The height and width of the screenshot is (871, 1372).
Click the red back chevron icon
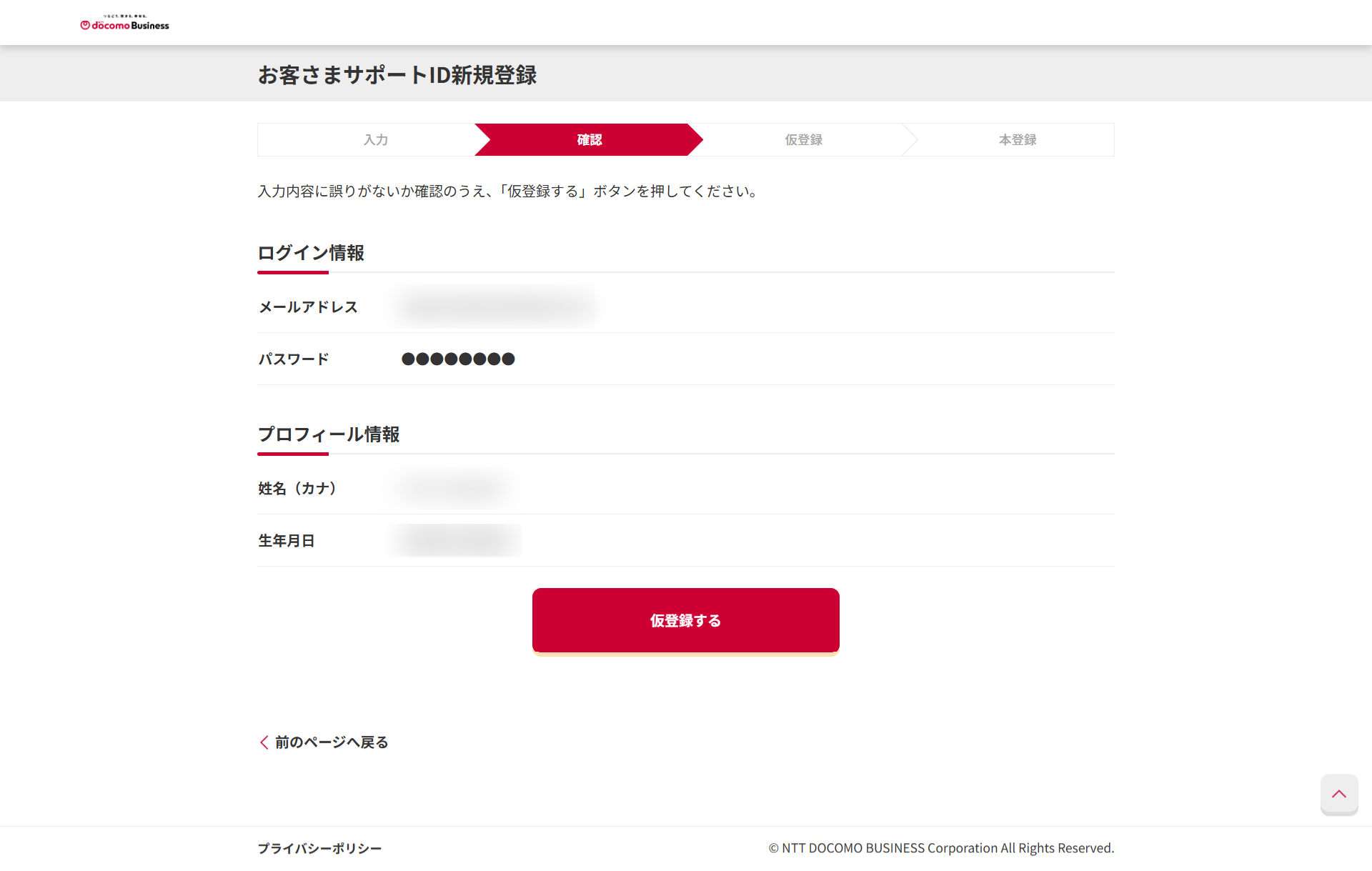pos(264,742)
